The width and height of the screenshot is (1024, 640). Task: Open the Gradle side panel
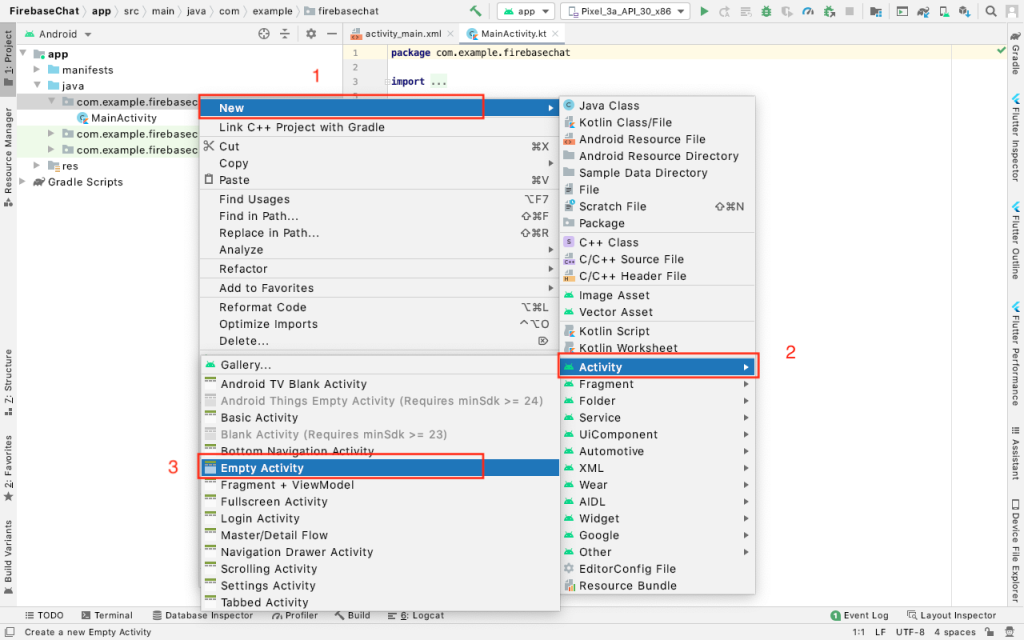pyautogui.click(x=1016, y=53)
